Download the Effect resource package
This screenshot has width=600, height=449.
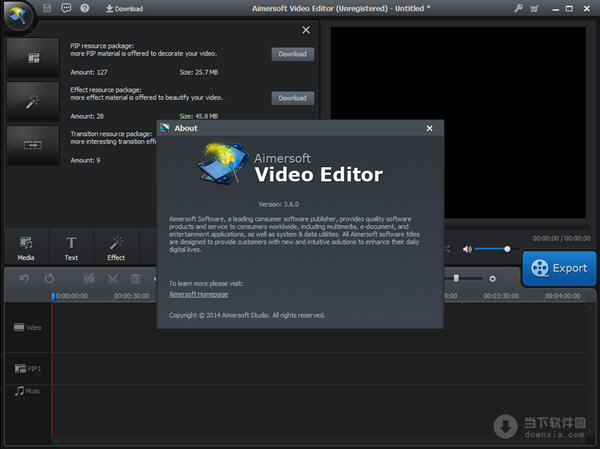point(293,98)
